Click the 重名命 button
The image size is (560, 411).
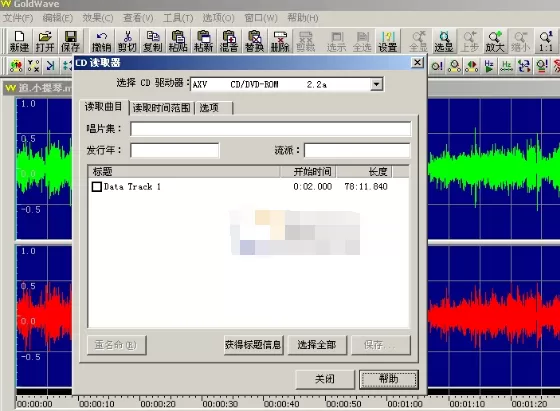tap(116, 345)
